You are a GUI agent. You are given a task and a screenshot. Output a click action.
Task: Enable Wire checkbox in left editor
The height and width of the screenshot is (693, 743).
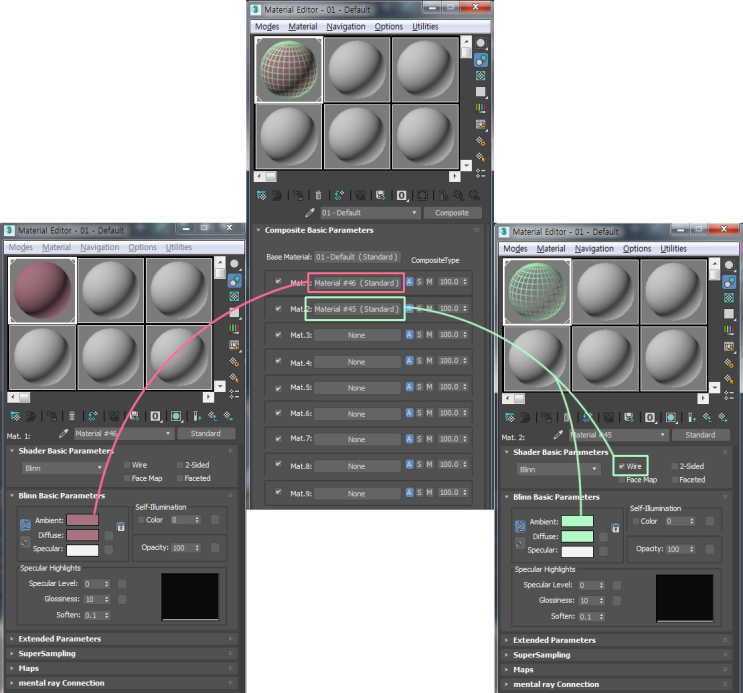127,465
